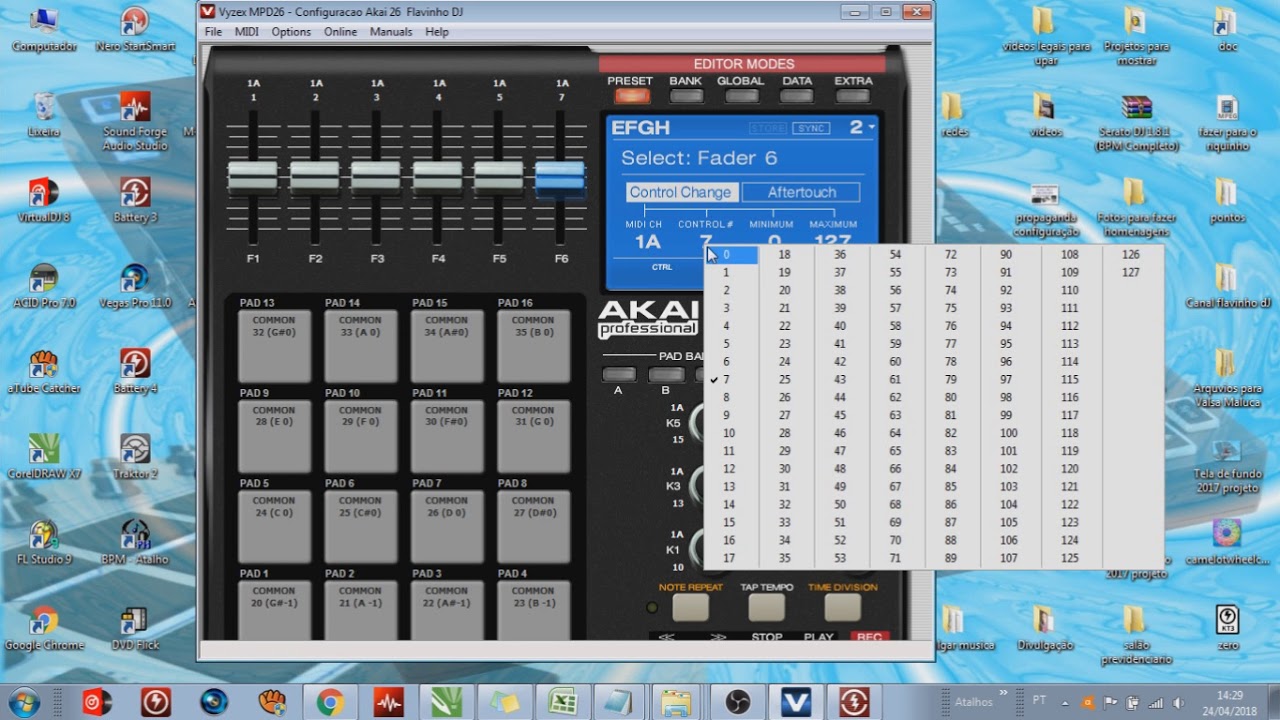Click the blue F6 fader handle
The height and width of the screenshot is (720, 1280).
(x=560, y=176)
